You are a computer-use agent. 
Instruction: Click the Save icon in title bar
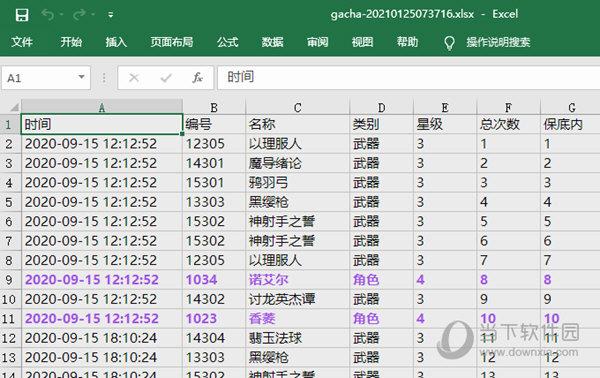22,15
